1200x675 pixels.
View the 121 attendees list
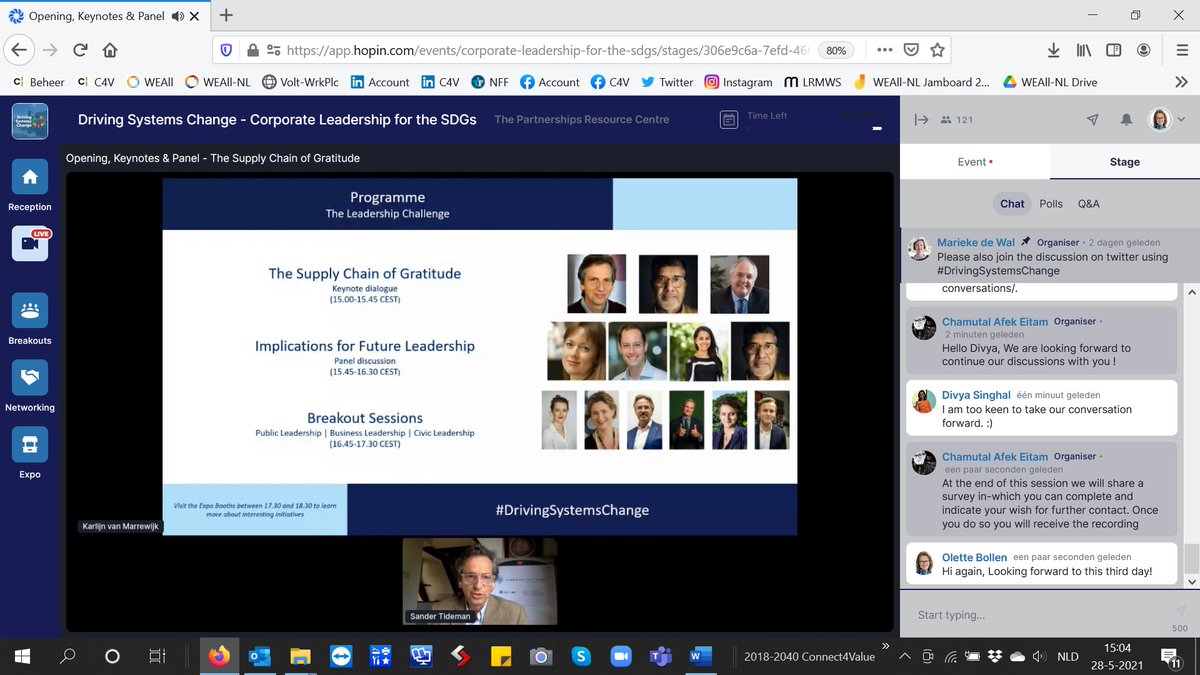(x=957, y=120)
